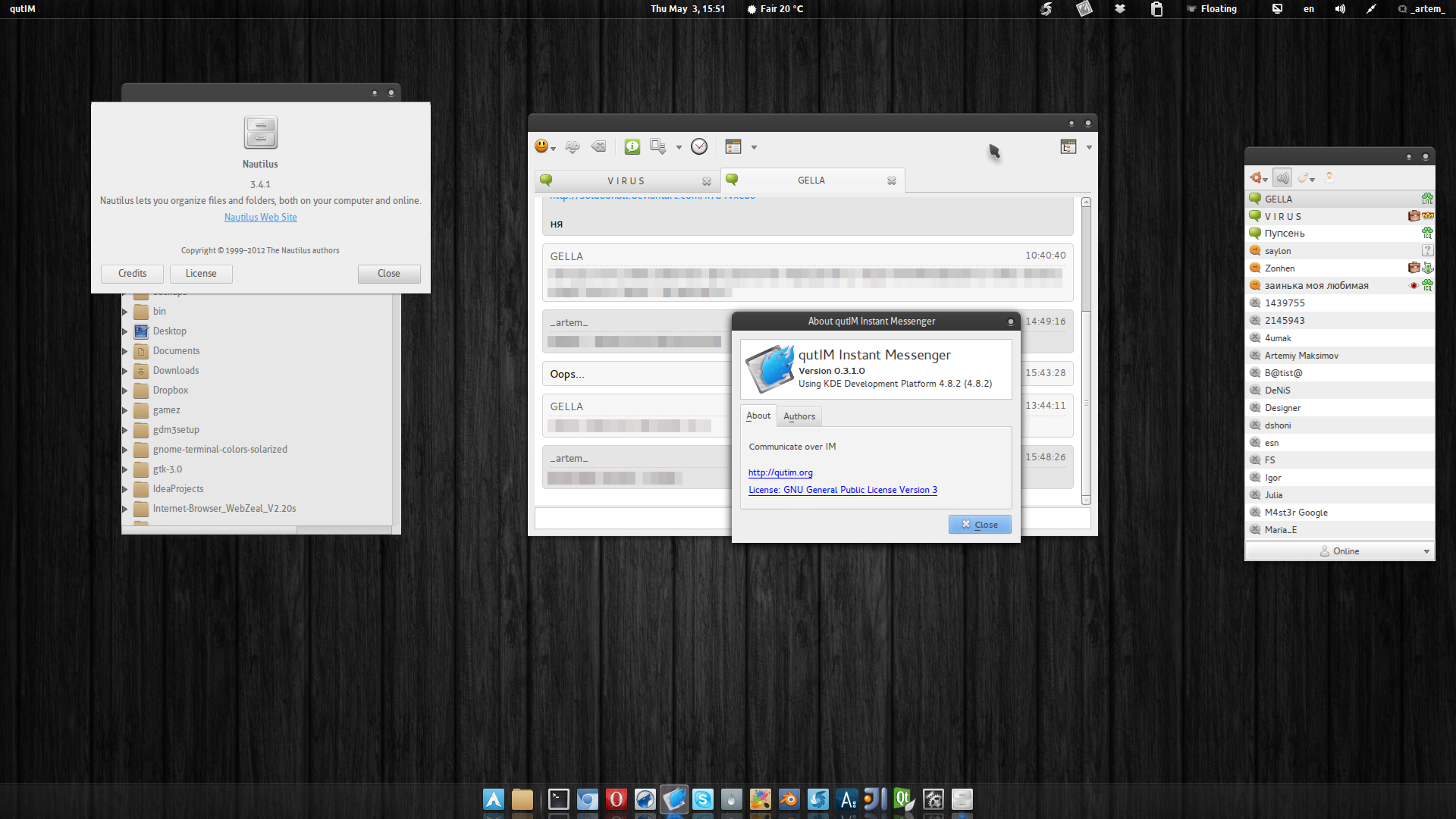
Task: Open the Arch Linux menu icon in dock
Action: point(494,799)
